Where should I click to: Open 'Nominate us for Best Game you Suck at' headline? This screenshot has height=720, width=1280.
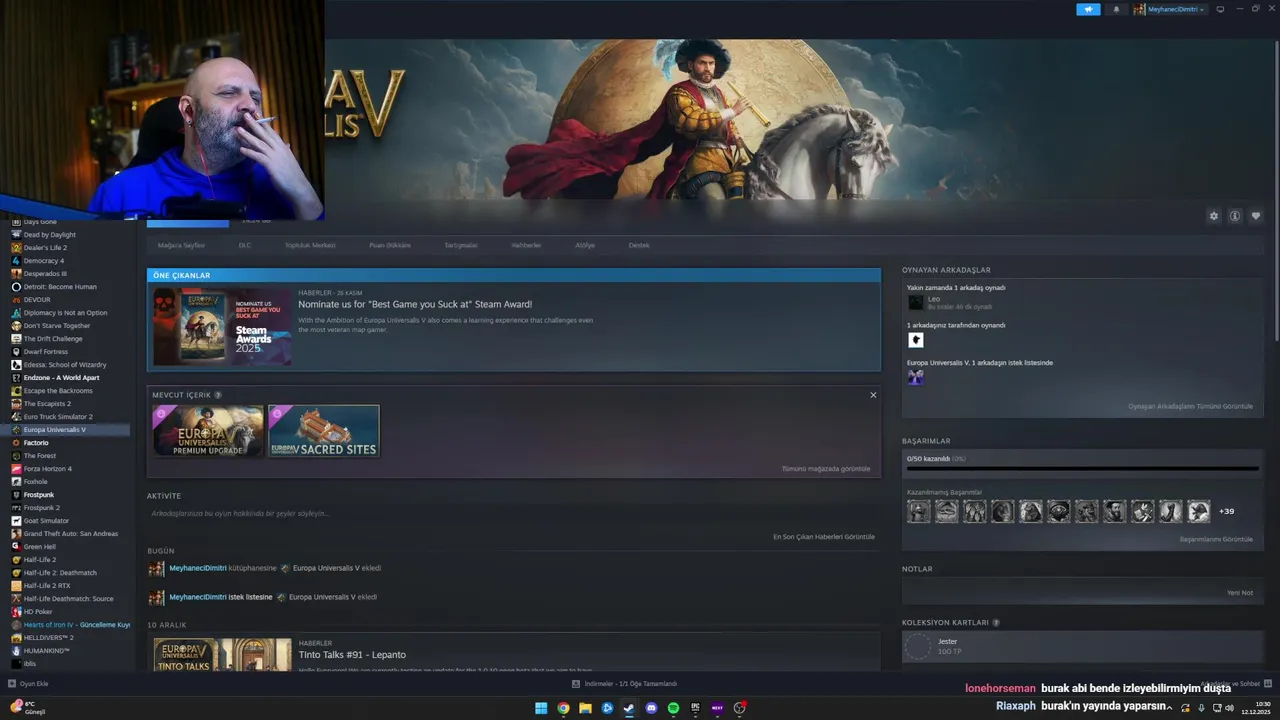tap(415, 304)
